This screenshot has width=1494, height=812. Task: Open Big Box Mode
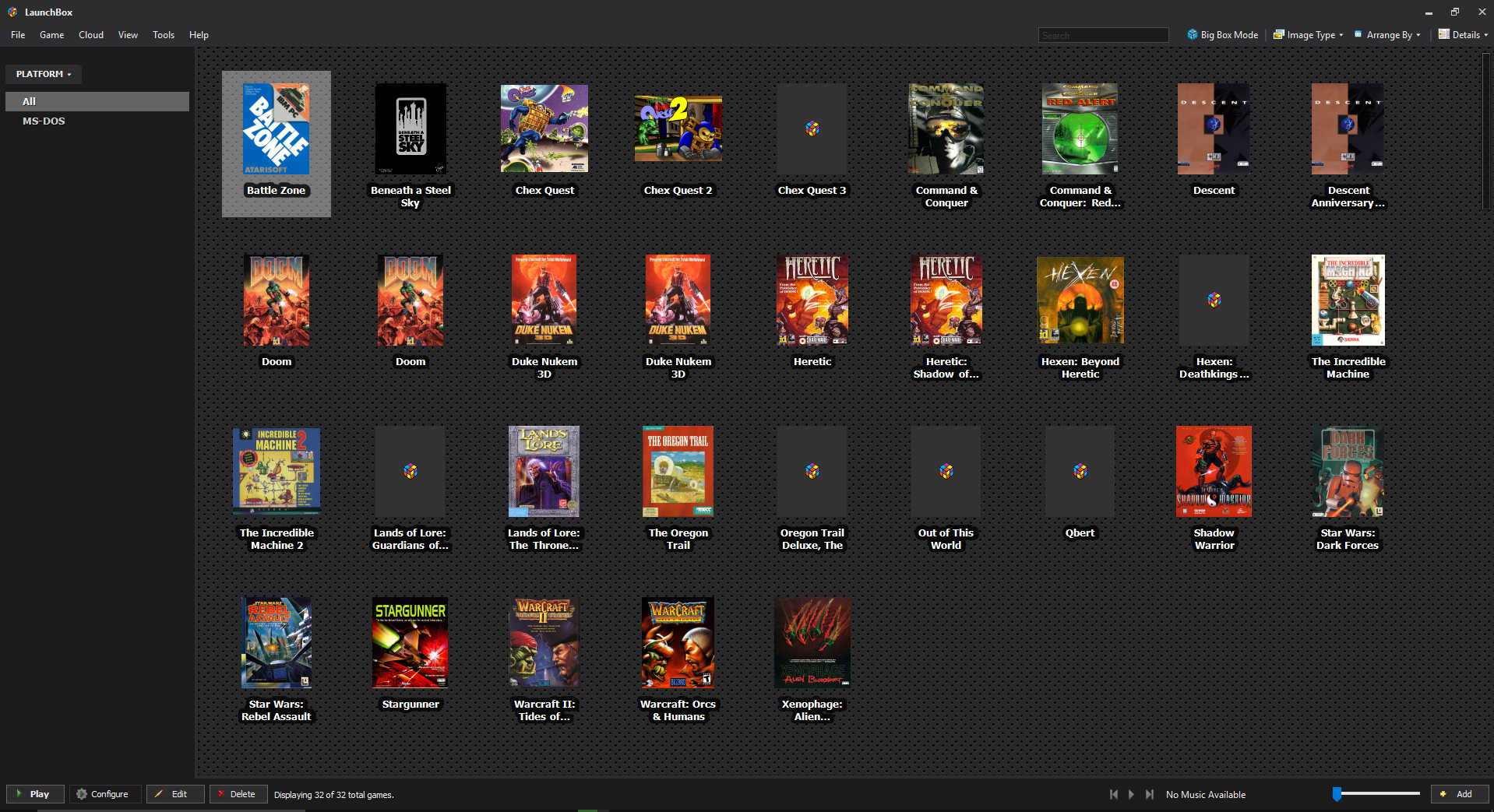[x=1222, y=35]
